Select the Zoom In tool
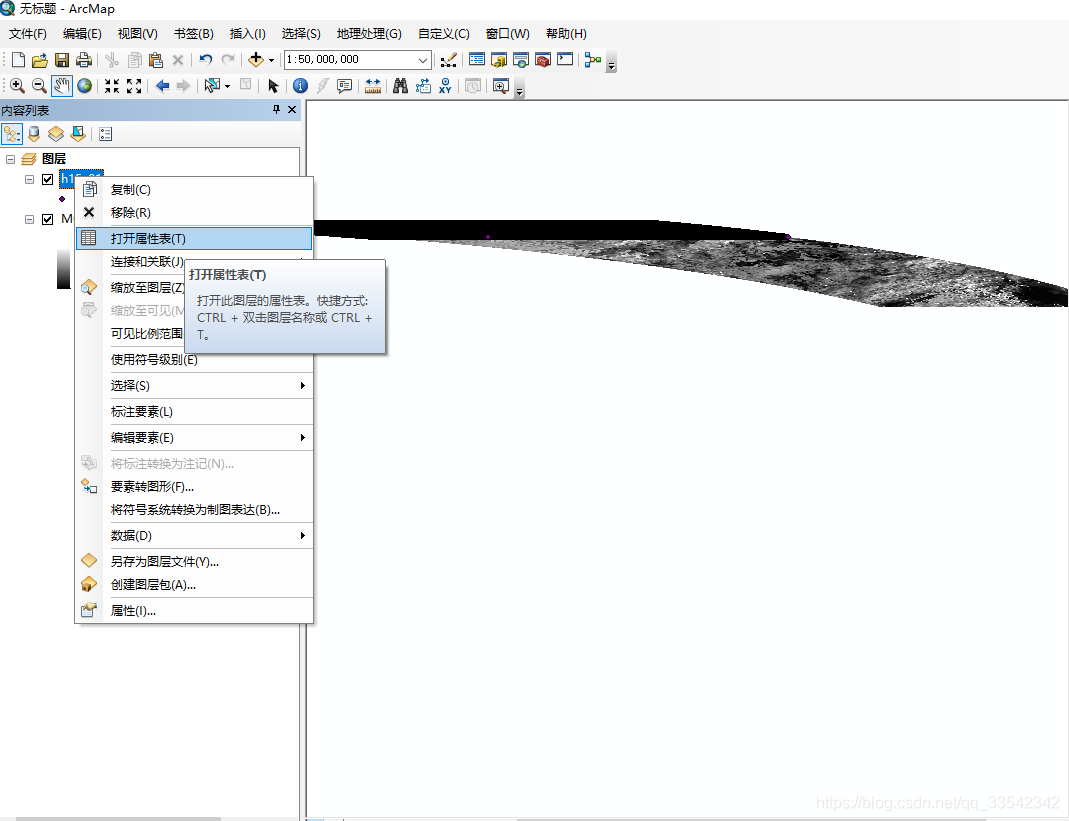The image size is (1069, 821). click(x=18, y=86)
